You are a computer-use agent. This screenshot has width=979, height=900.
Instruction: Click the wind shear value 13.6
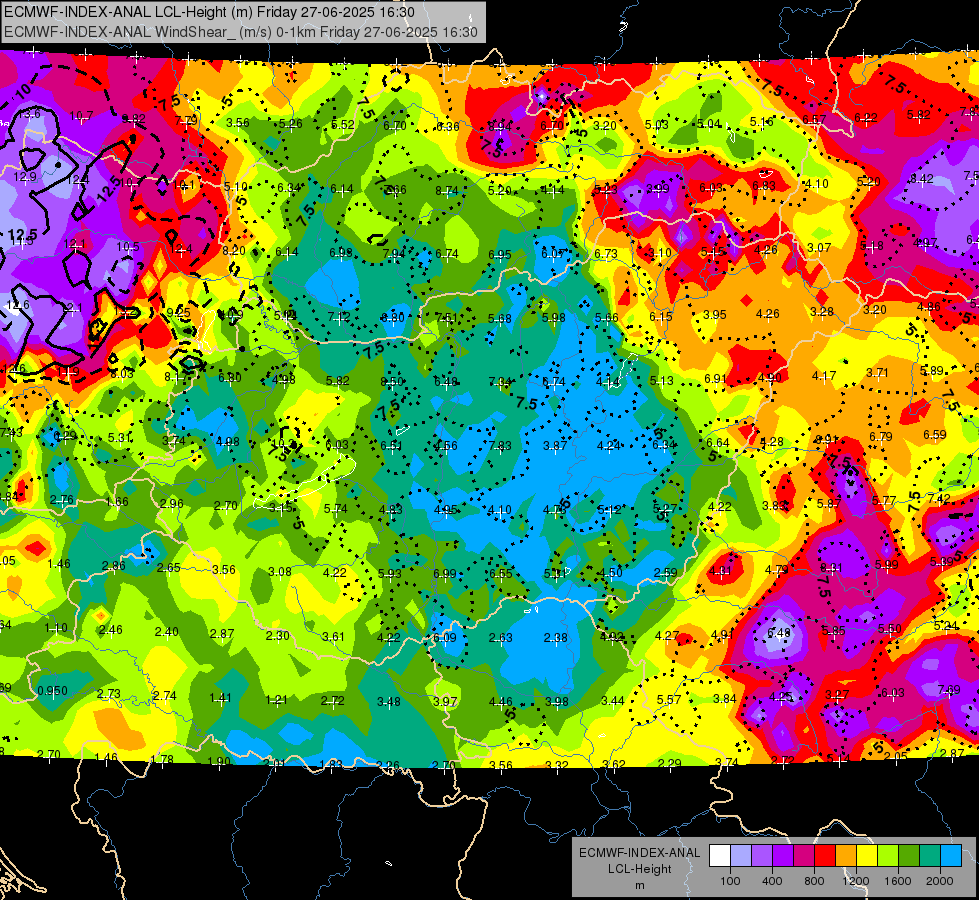point(29,114)
